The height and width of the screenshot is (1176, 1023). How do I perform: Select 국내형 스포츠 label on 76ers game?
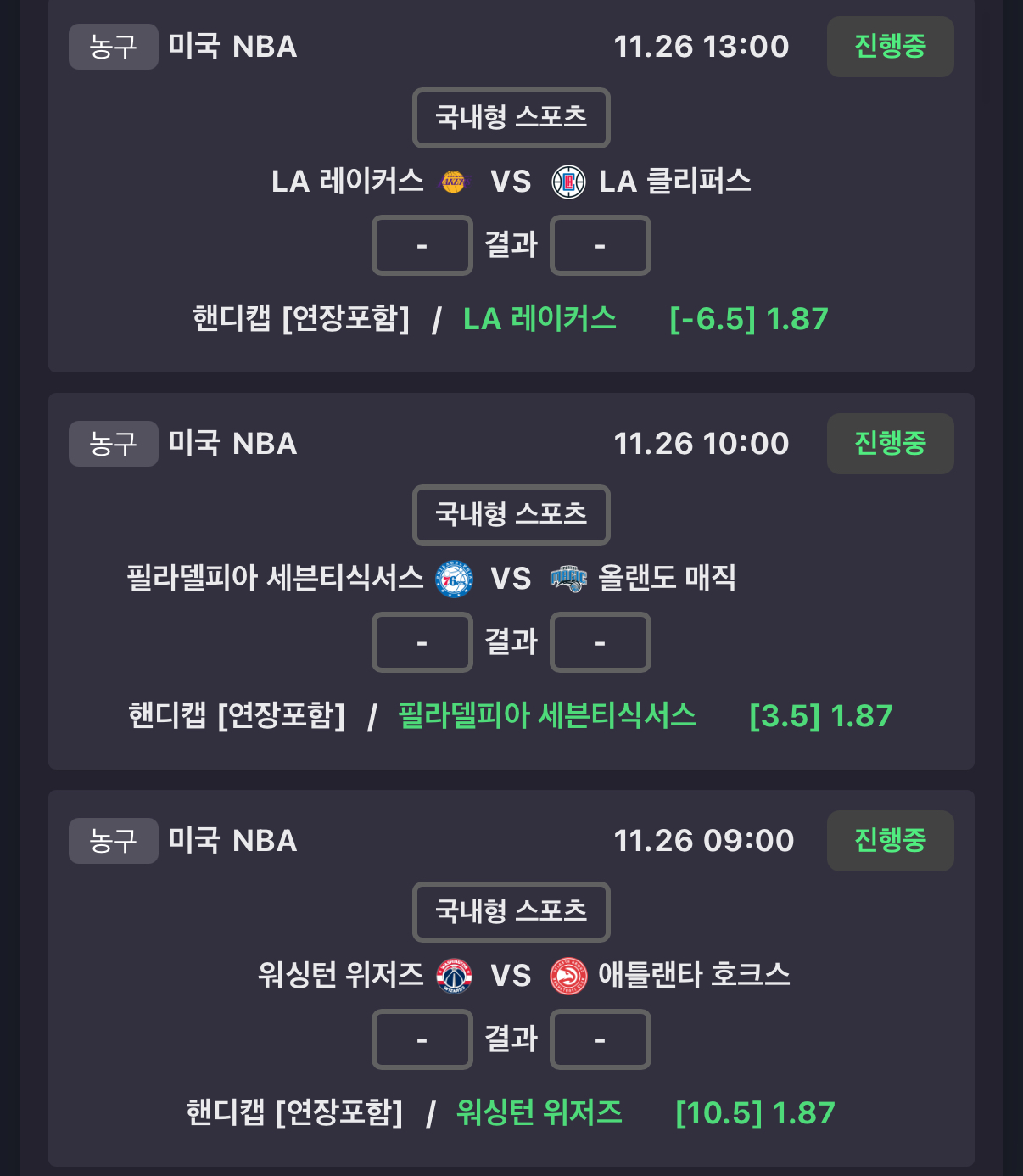coord(511,514)
